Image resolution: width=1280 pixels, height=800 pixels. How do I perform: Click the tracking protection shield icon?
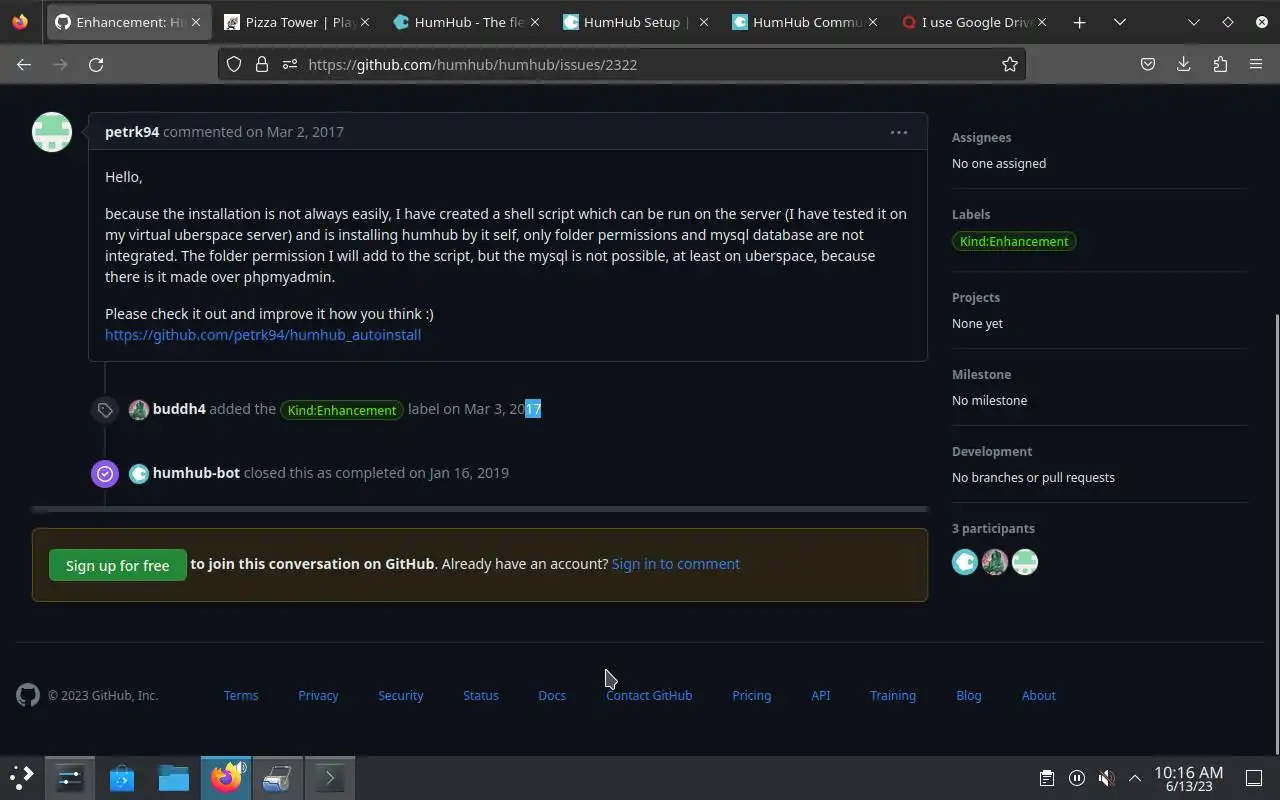pyautogui.click(x=234, y=64)
